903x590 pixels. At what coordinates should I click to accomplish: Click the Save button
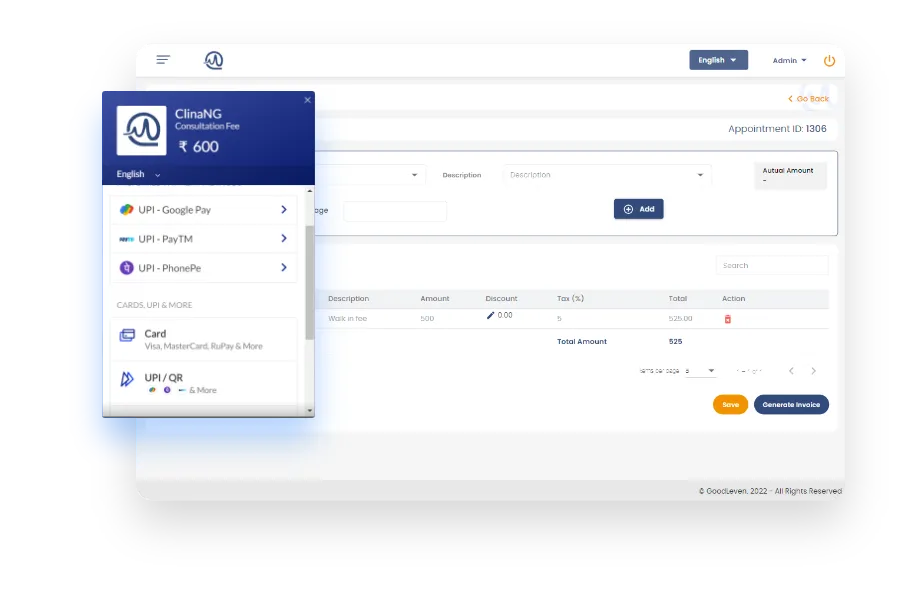click(729, 404)
